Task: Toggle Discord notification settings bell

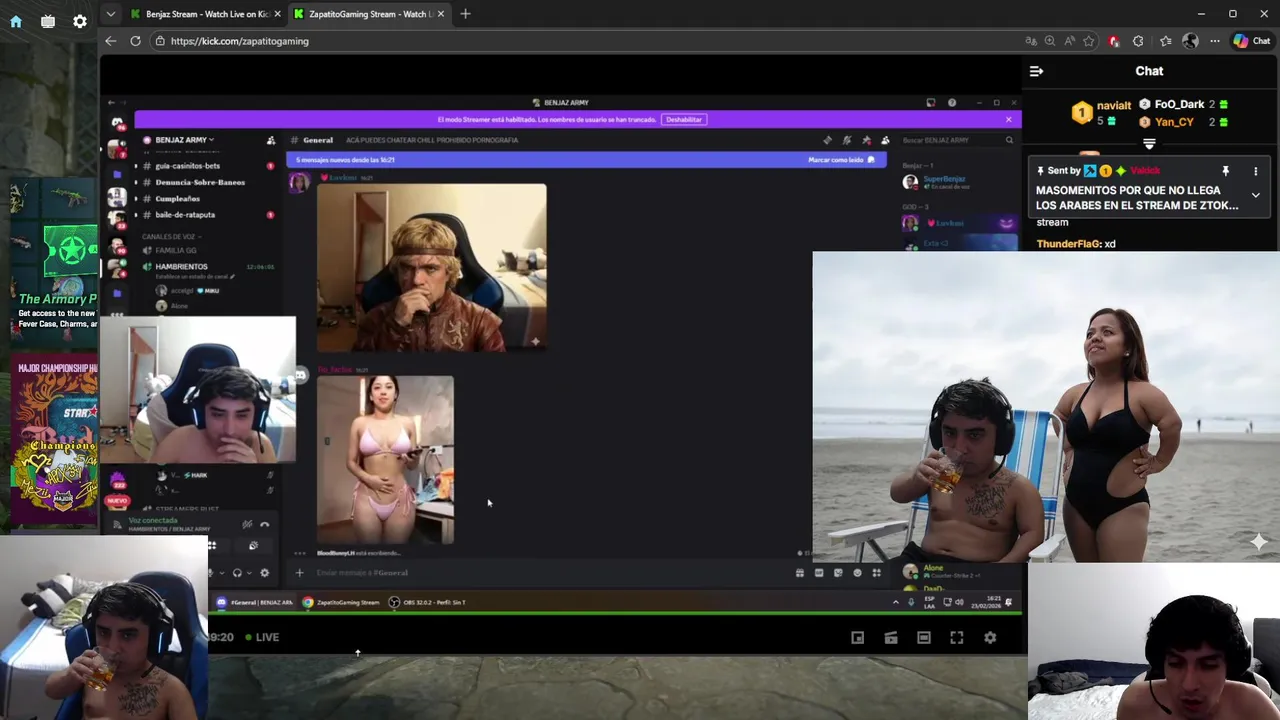Action: pos(847,140)
